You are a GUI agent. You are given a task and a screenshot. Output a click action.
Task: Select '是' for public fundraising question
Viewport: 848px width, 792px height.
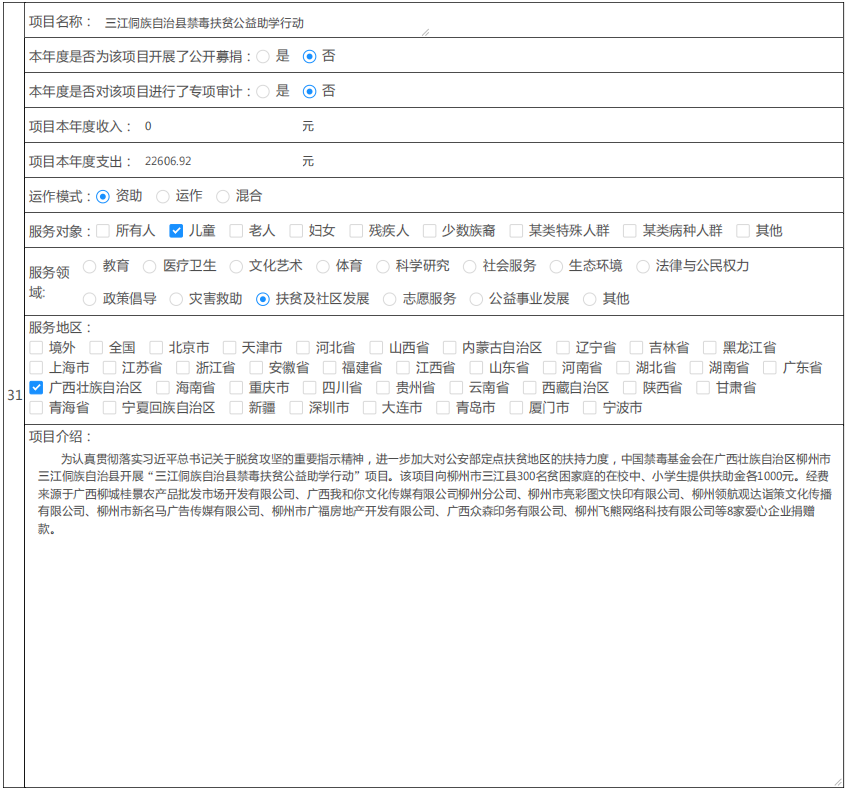pos(263,57)
